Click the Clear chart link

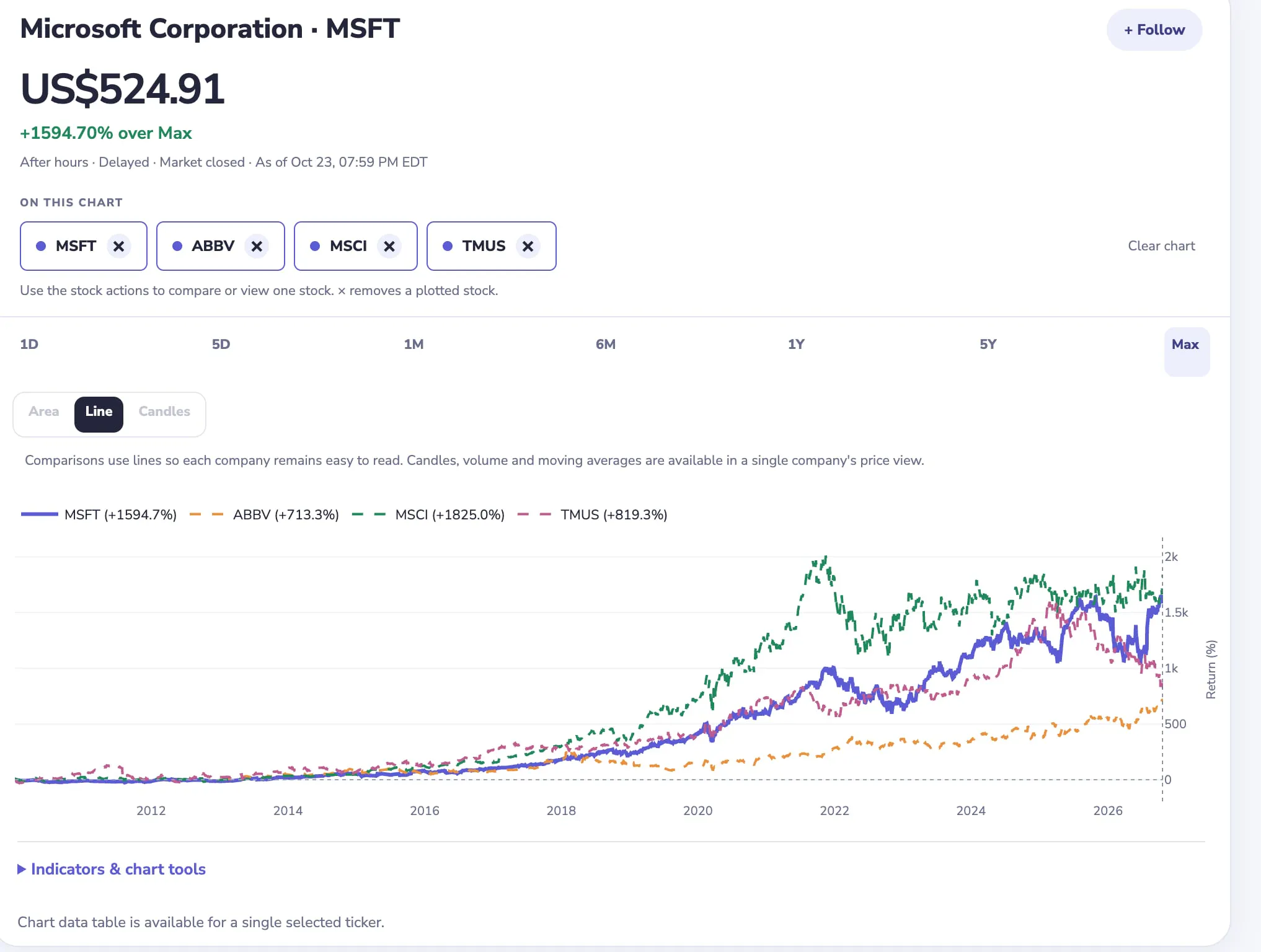(1161, 246)
